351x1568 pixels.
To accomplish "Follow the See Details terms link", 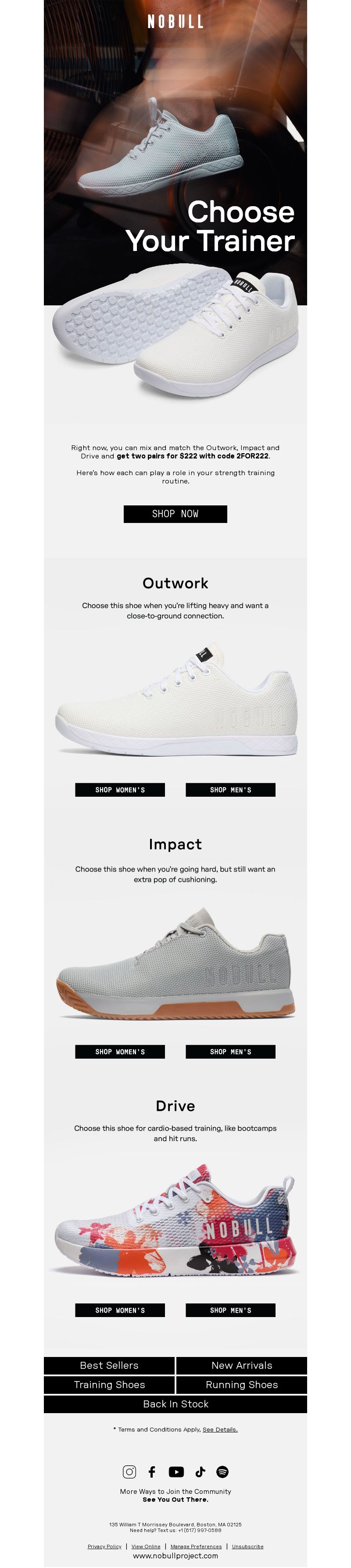I will click(220, 1429).
